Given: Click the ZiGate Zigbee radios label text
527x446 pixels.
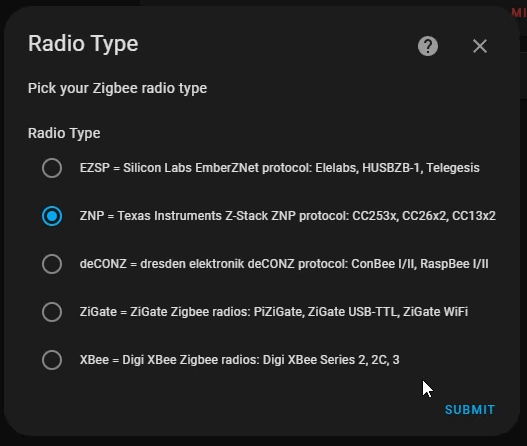Looking at the screenshot, I should (x=274, y=312).
